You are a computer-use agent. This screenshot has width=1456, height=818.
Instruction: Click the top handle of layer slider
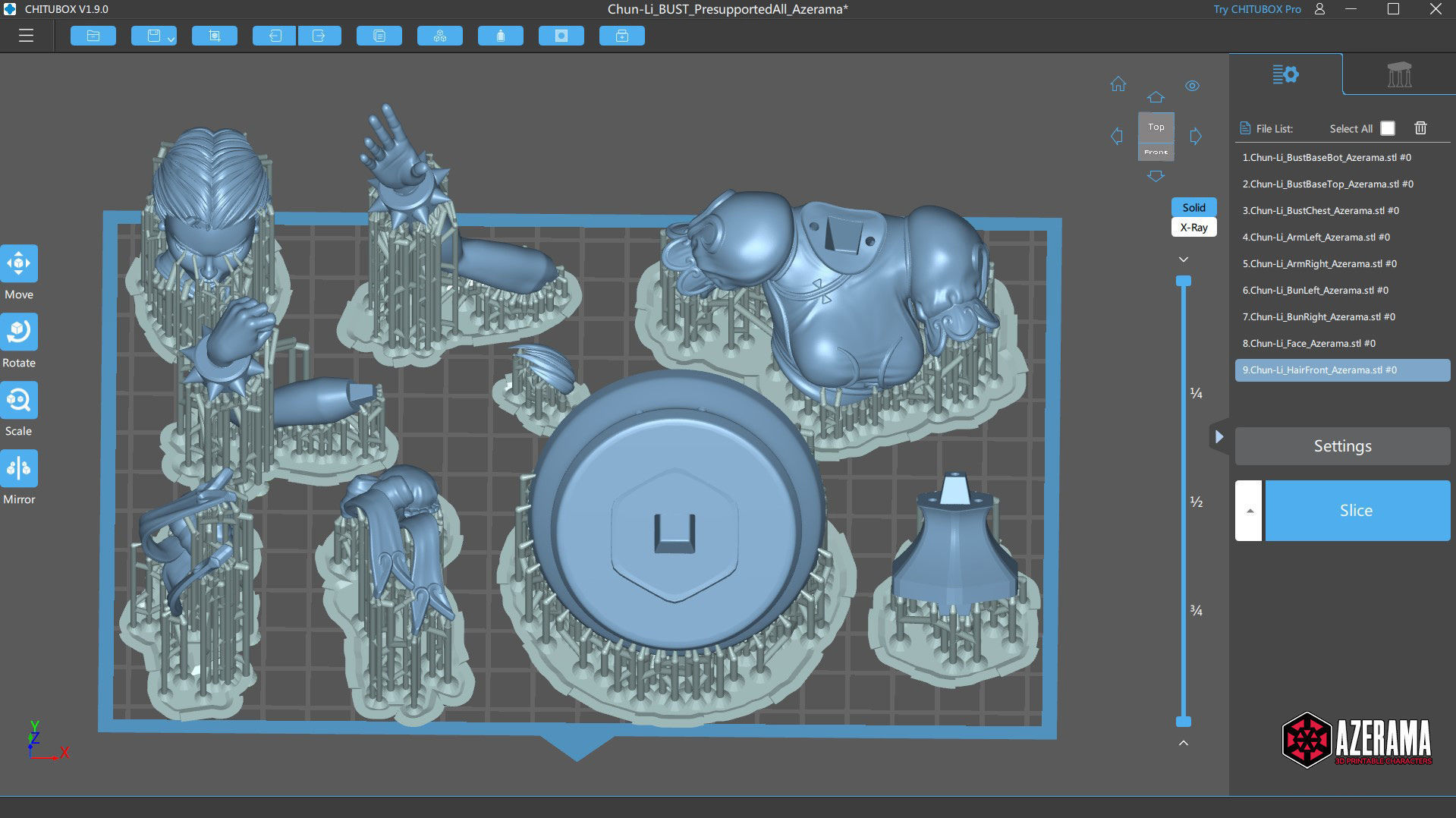[x=1183, y=281]
